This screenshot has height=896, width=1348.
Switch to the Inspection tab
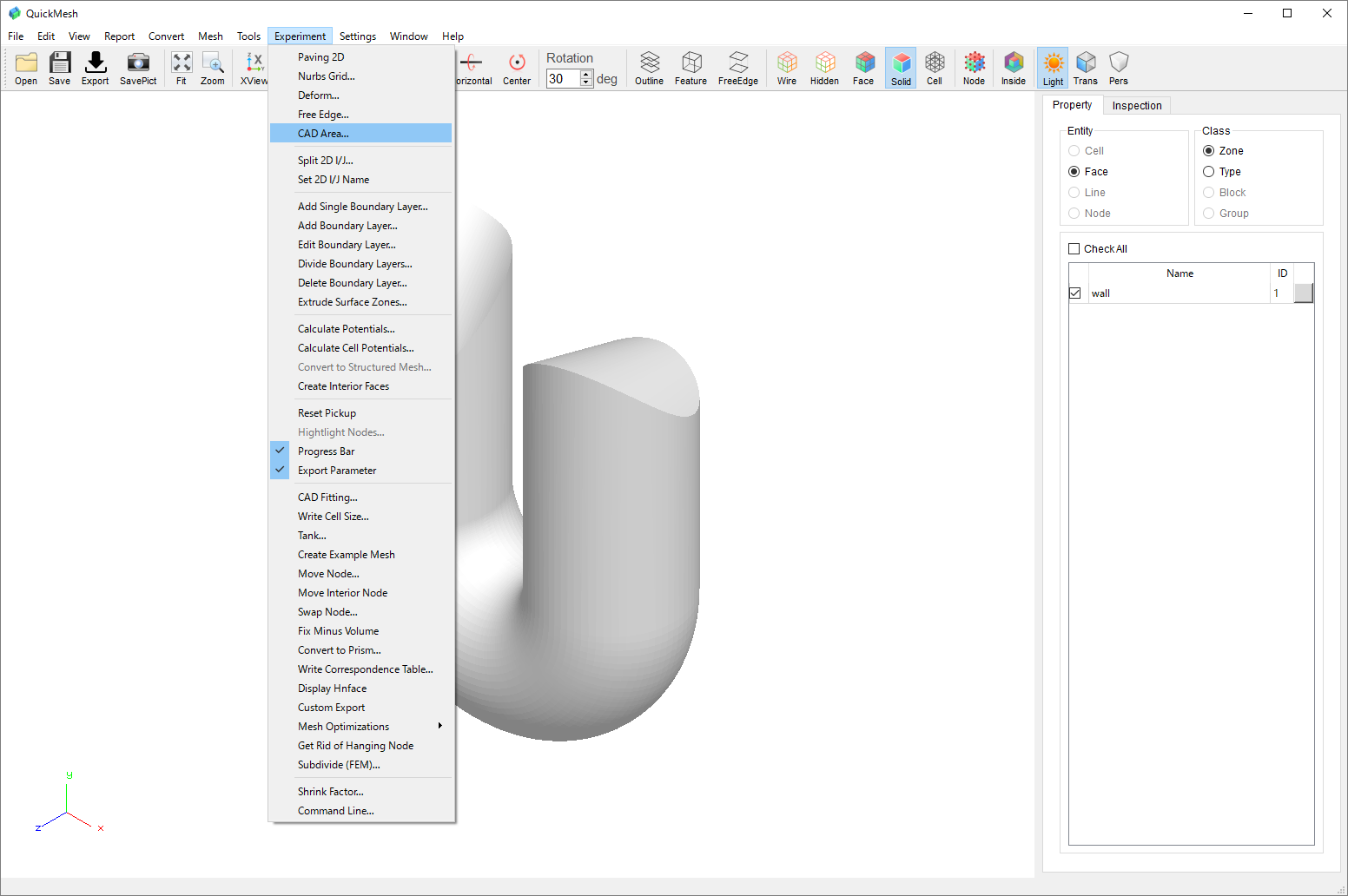point(1137,106)
